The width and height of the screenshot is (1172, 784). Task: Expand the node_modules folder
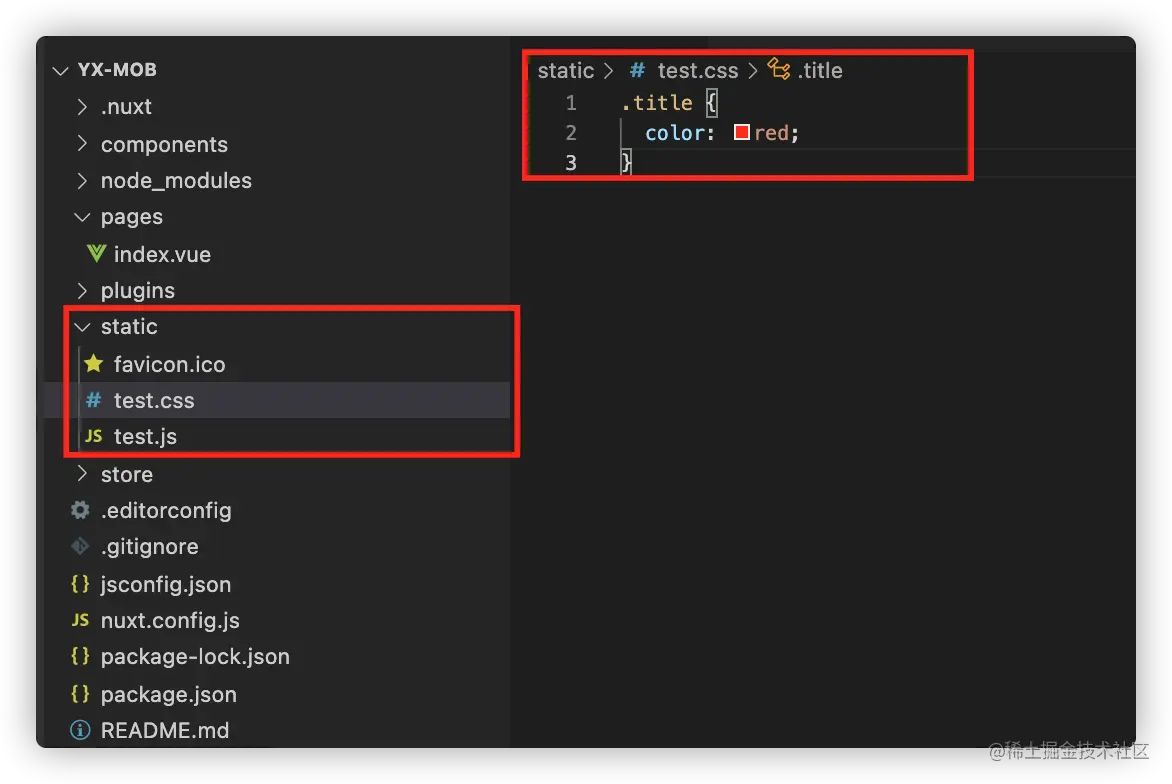82,181
